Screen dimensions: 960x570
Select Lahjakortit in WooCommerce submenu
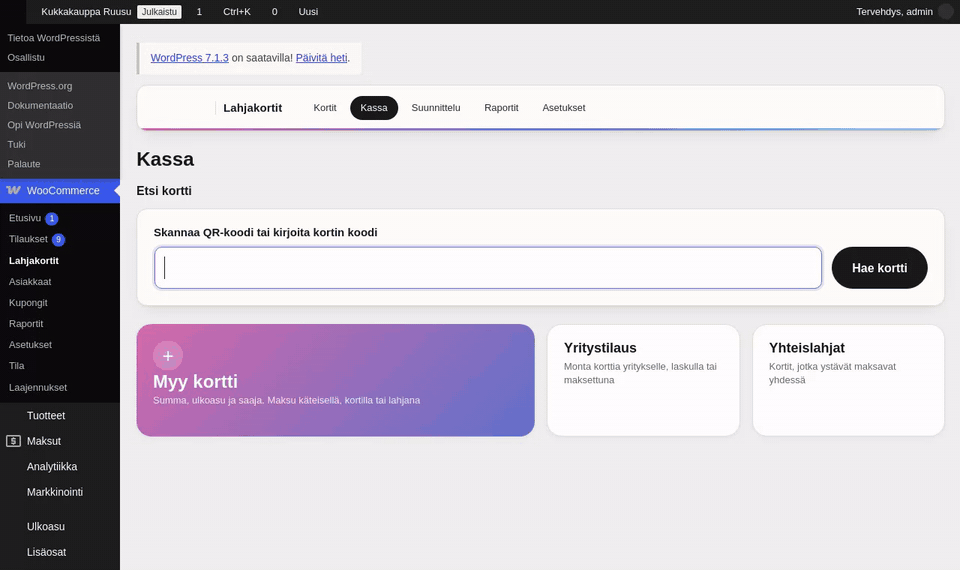point(34,260)
